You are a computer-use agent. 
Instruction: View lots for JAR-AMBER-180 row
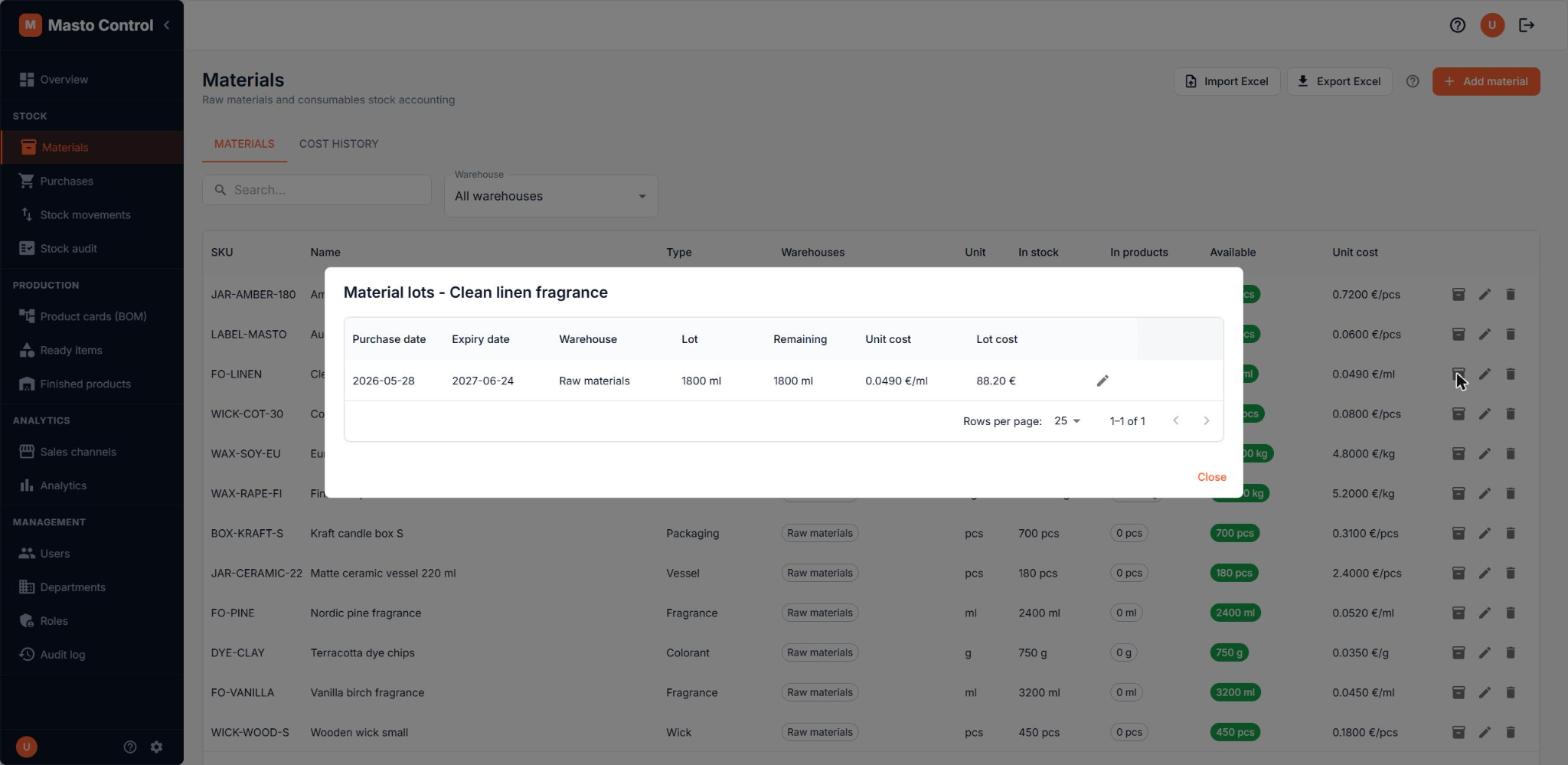1458,294
